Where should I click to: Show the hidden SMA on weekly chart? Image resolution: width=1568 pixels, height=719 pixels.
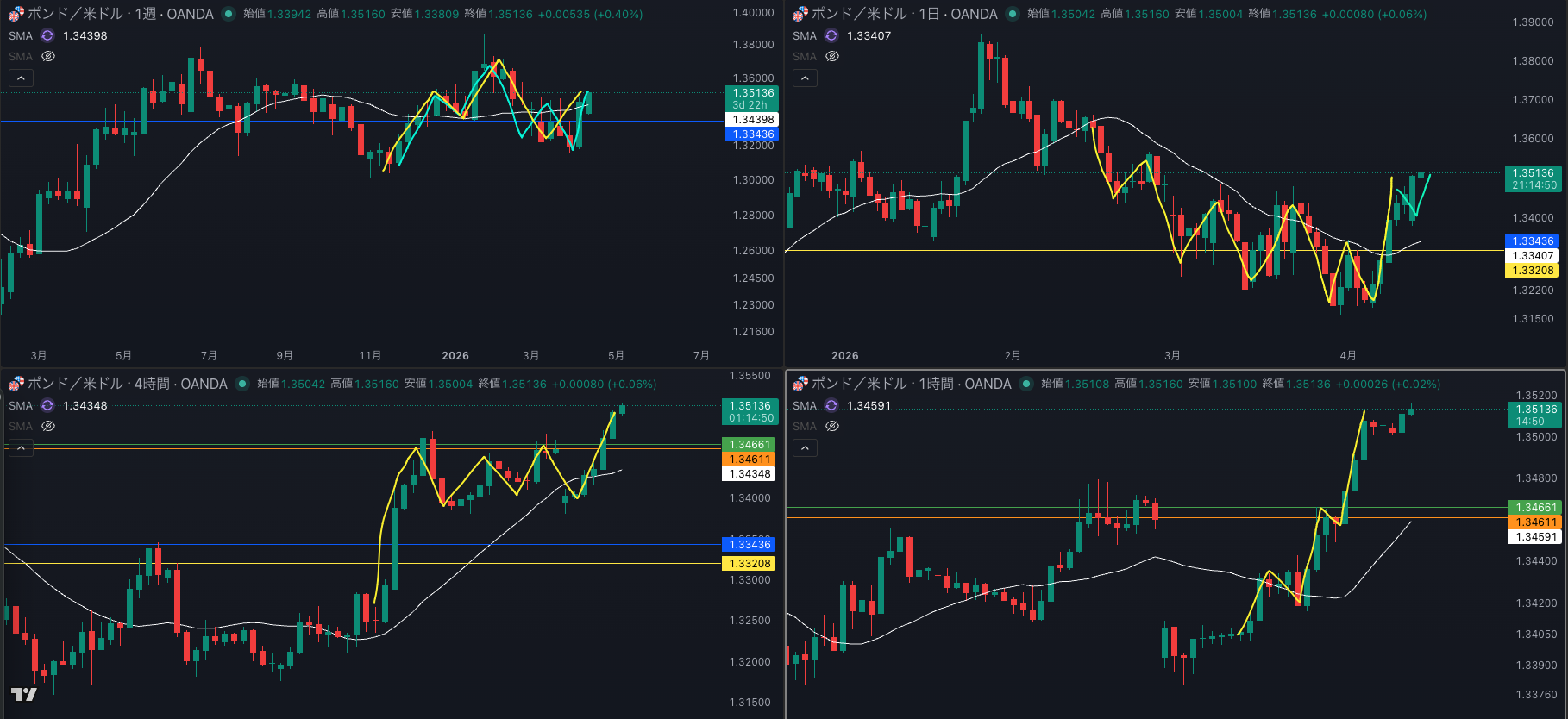pyautogui.click(x=48, y=56)
